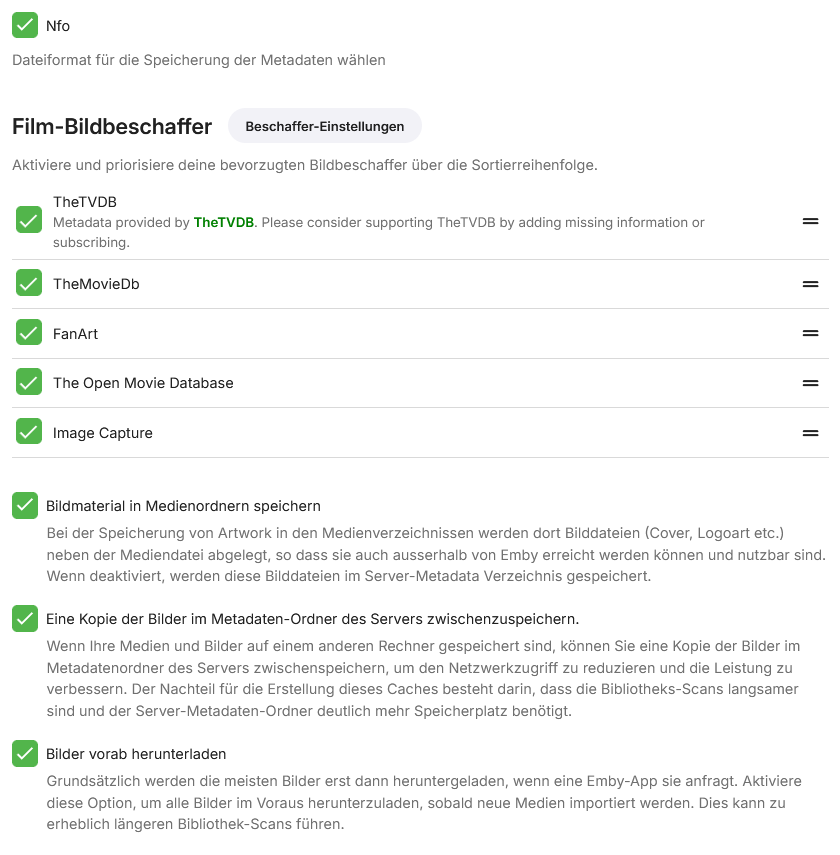Uncheck Bildmaterial in Medienordnern speichern
Viewport: 840px width, 855px height.
[25, 506]
